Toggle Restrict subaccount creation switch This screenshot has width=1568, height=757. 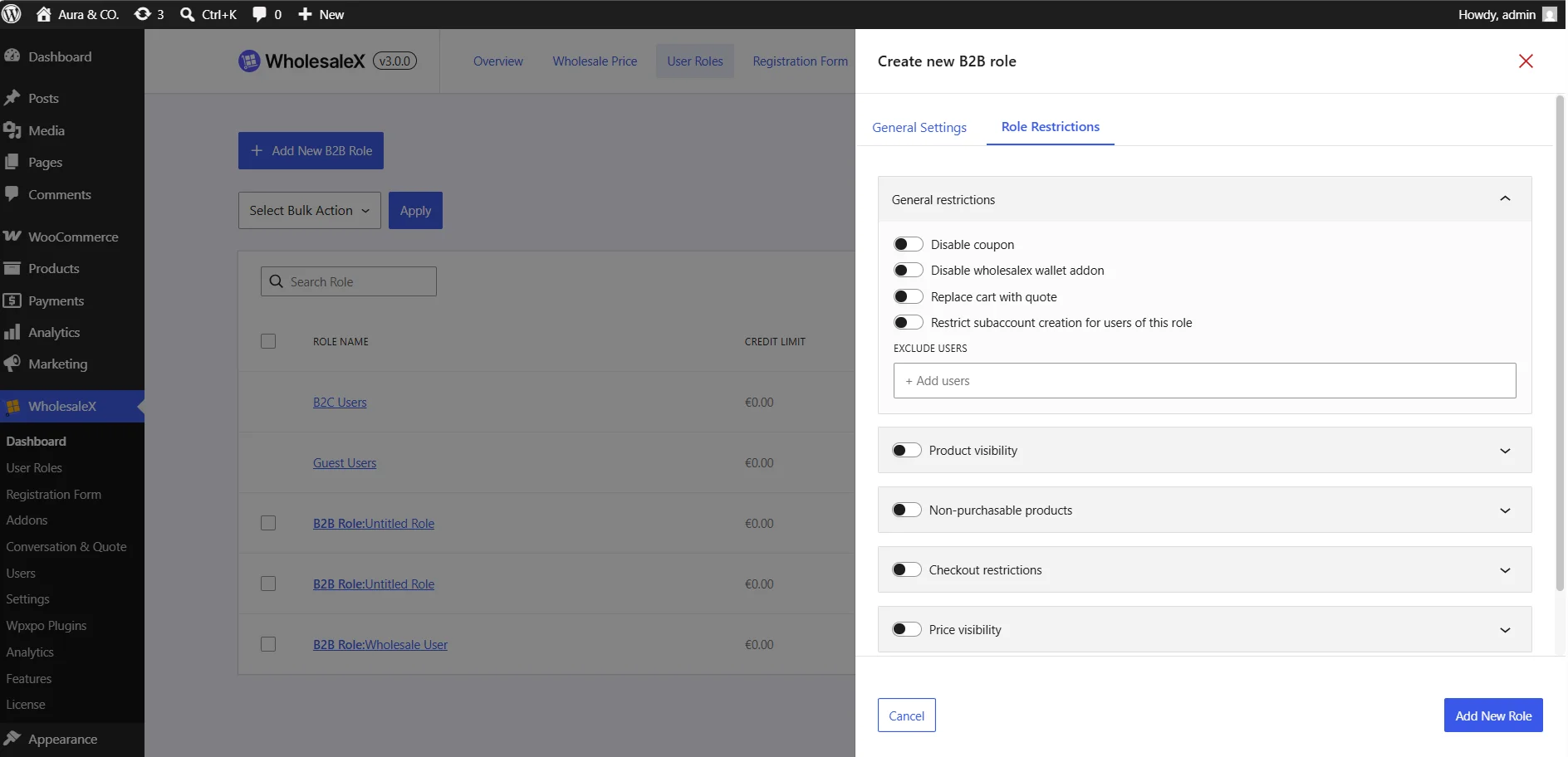tap(908, 322)
